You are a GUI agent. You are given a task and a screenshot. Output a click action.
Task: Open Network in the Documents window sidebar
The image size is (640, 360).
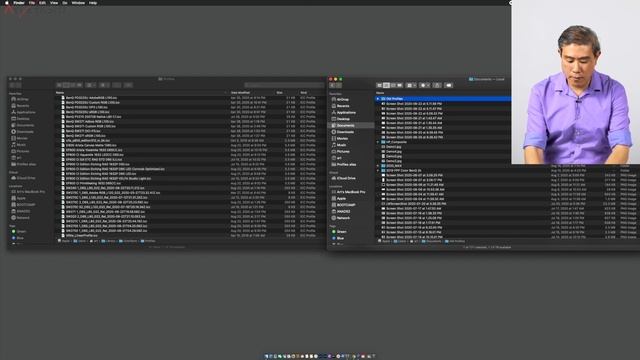click(x=342, y=218)
